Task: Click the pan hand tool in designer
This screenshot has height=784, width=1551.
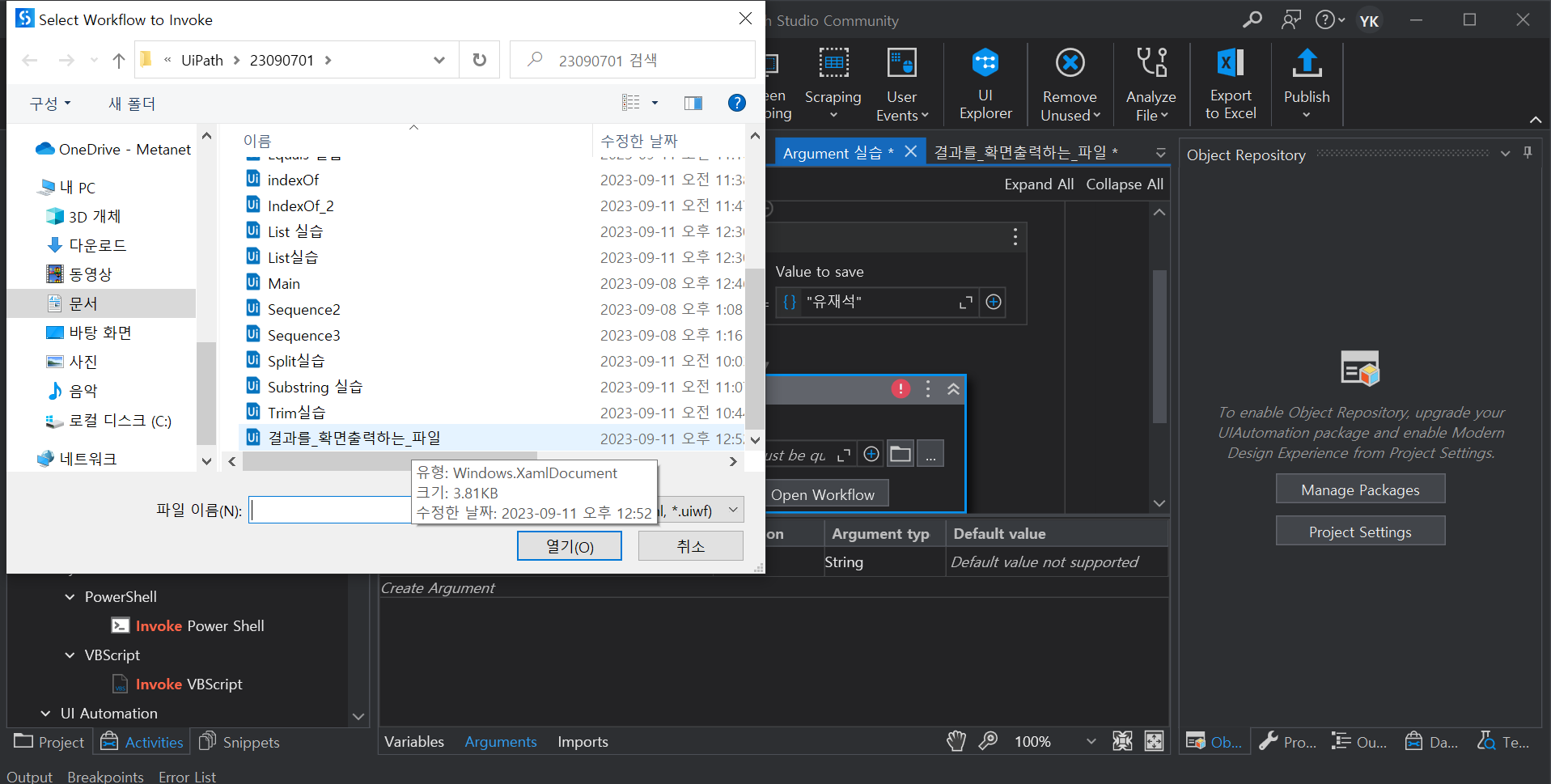Action: pos(956,740)
